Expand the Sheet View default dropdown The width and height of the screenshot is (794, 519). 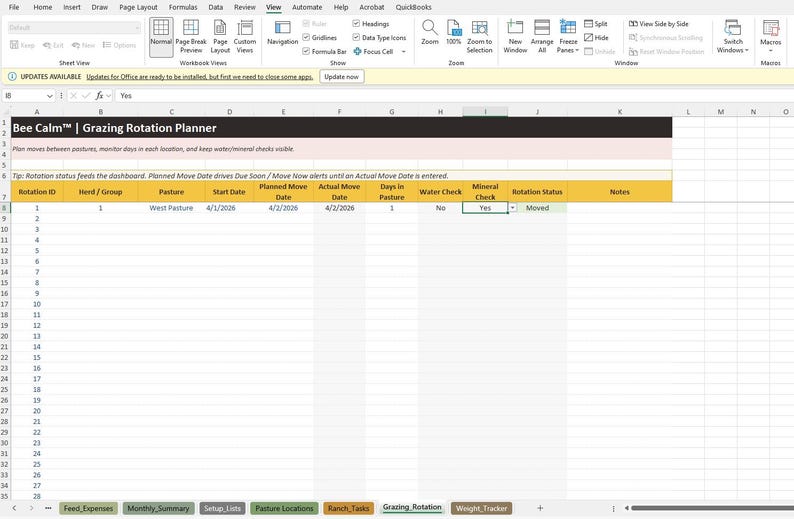point(137,27)
